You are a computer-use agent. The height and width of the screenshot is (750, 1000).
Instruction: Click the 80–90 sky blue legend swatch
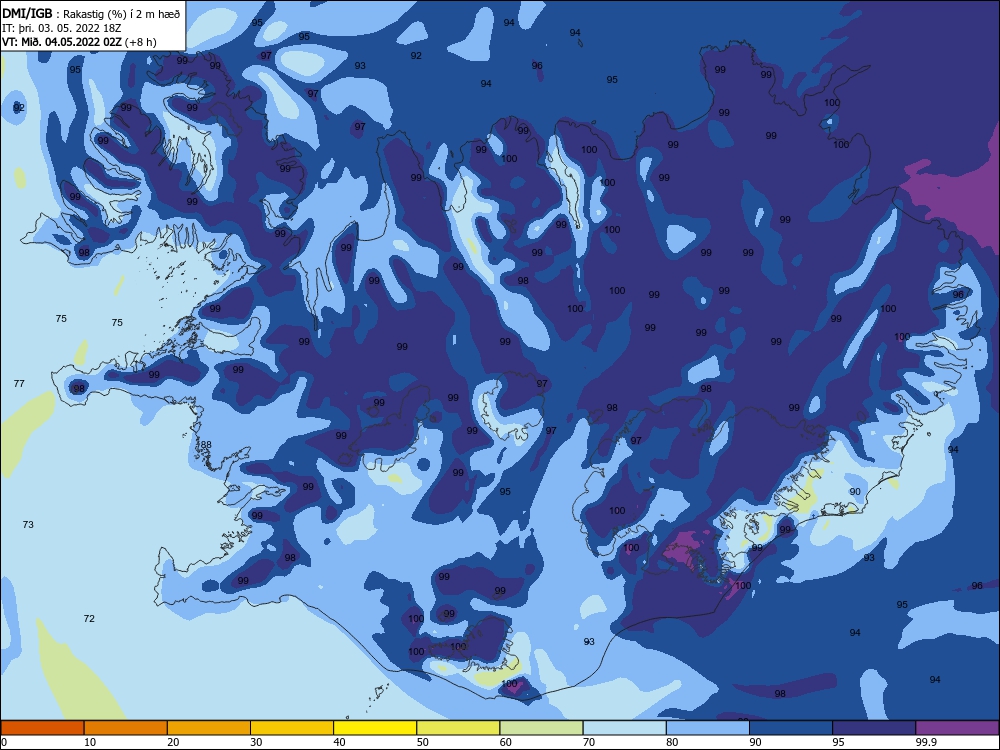click(x=708, y=728)
